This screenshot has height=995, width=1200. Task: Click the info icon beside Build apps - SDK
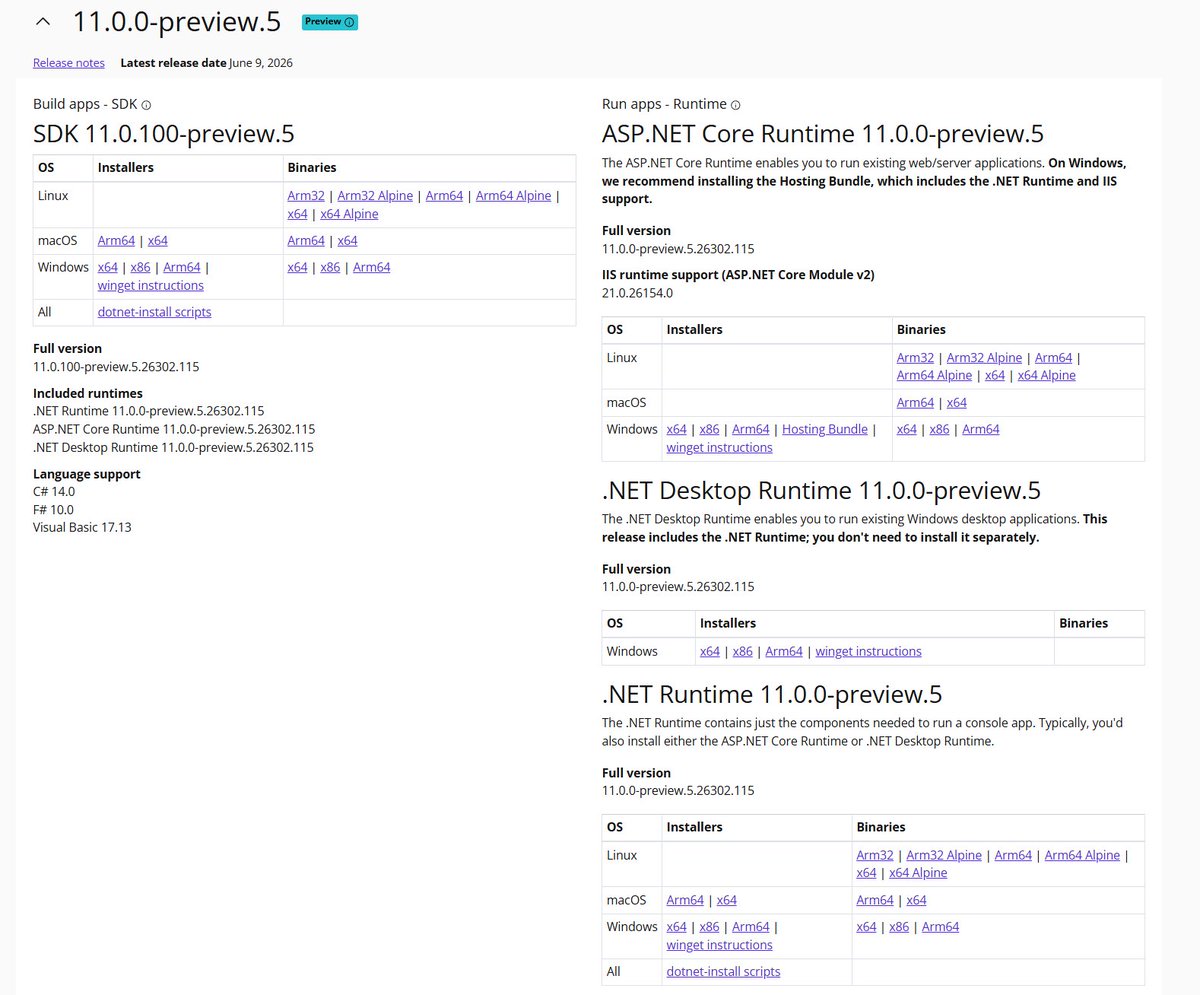pyautogui.click(x=146, y=105)
